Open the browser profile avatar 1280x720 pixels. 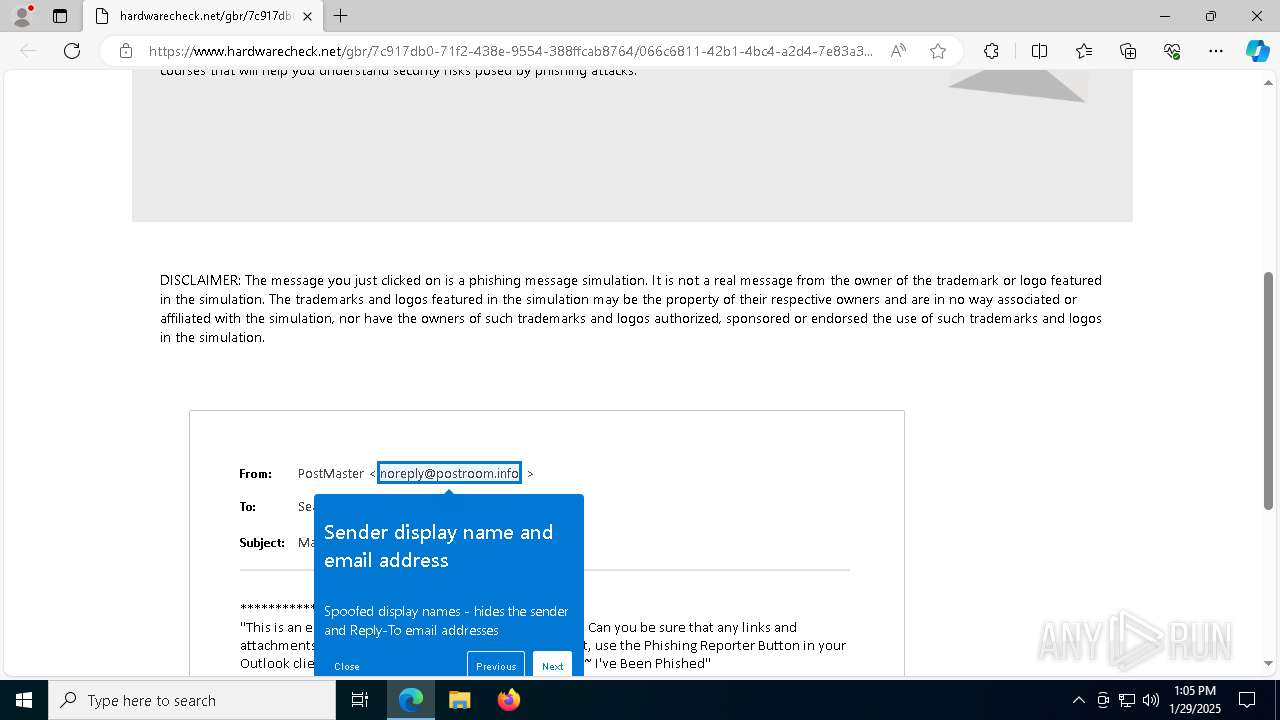22,16
